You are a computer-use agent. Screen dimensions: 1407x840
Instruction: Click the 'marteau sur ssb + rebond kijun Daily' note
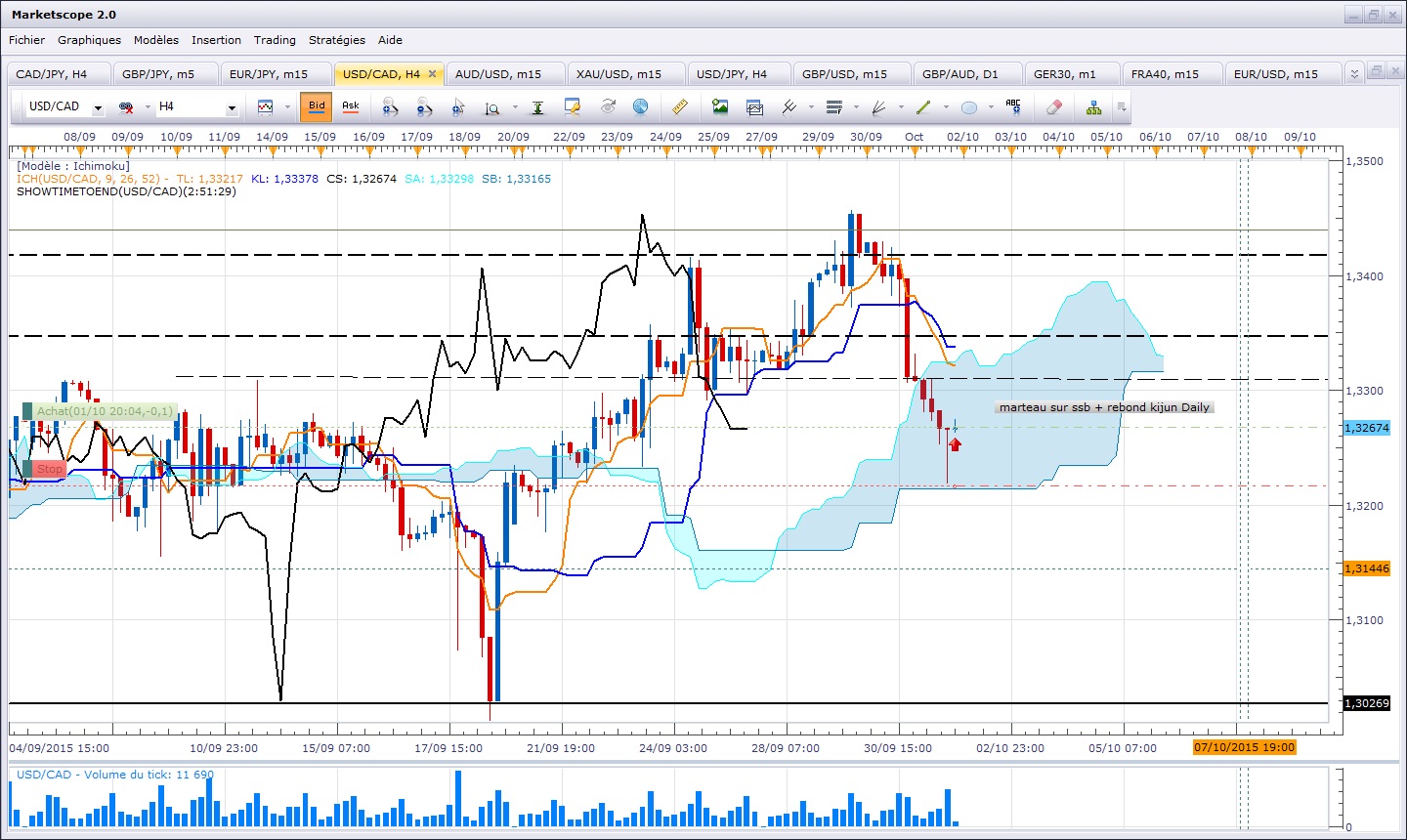click(1104, 407)
